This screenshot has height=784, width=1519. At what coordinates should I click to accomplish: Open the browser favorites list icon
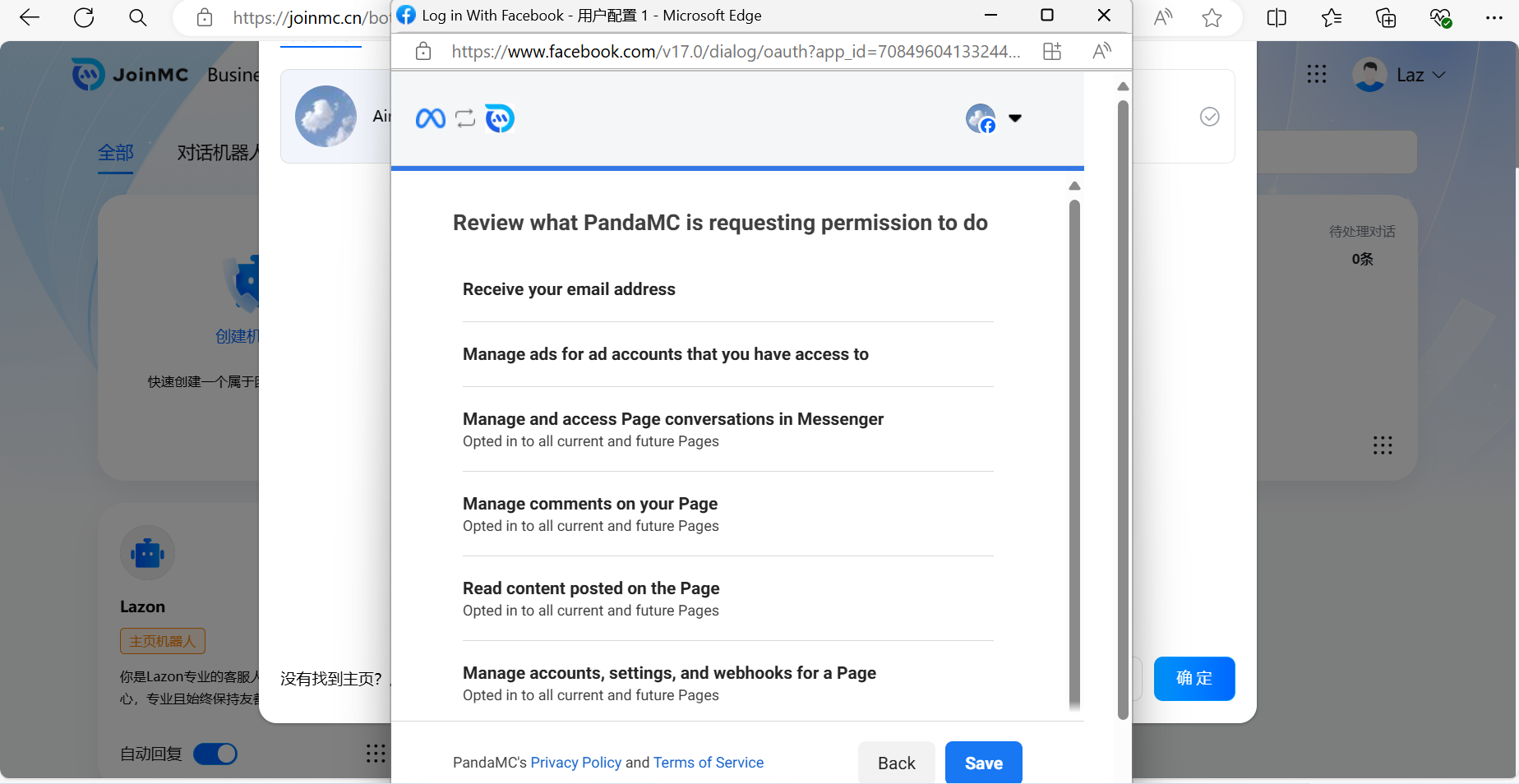tap(1332, 18)
